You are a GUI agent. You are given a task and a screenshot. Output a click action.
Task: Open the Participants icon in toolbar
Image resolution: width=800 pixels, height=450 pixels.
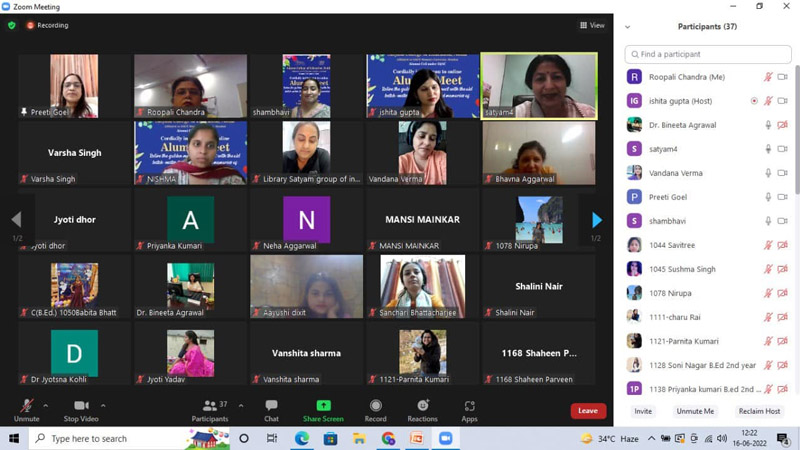click(x=210, y=406)
